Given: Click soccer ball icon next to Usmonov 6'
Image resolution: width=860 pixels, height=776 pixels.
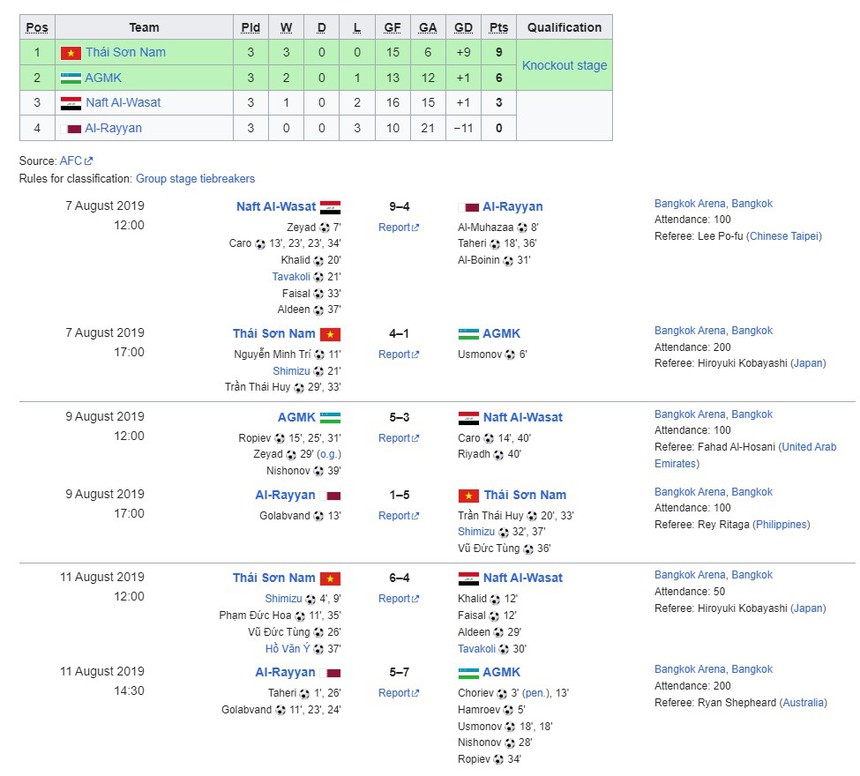Looking at the screenshot, I should coord(510,354).
